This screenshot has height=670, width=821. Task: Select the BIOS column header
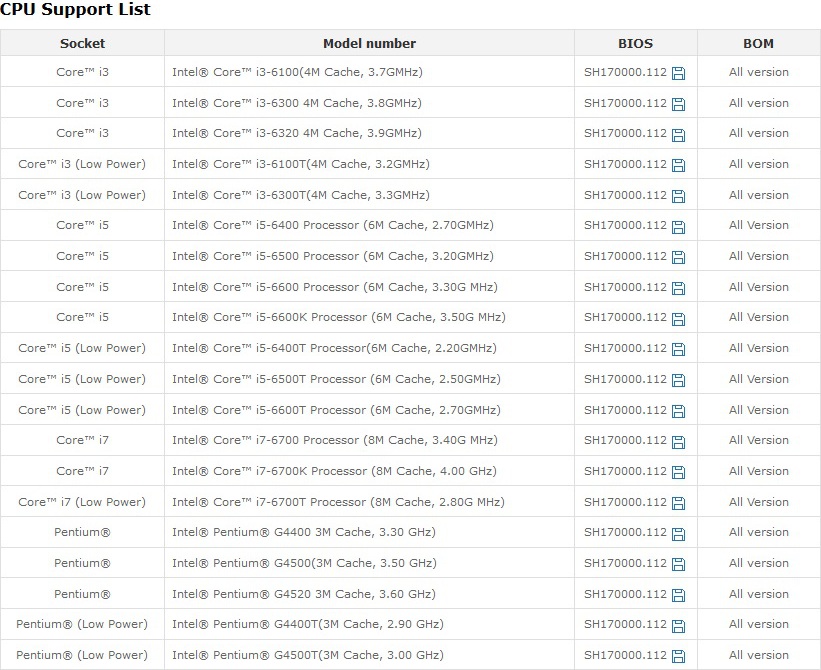635,43
